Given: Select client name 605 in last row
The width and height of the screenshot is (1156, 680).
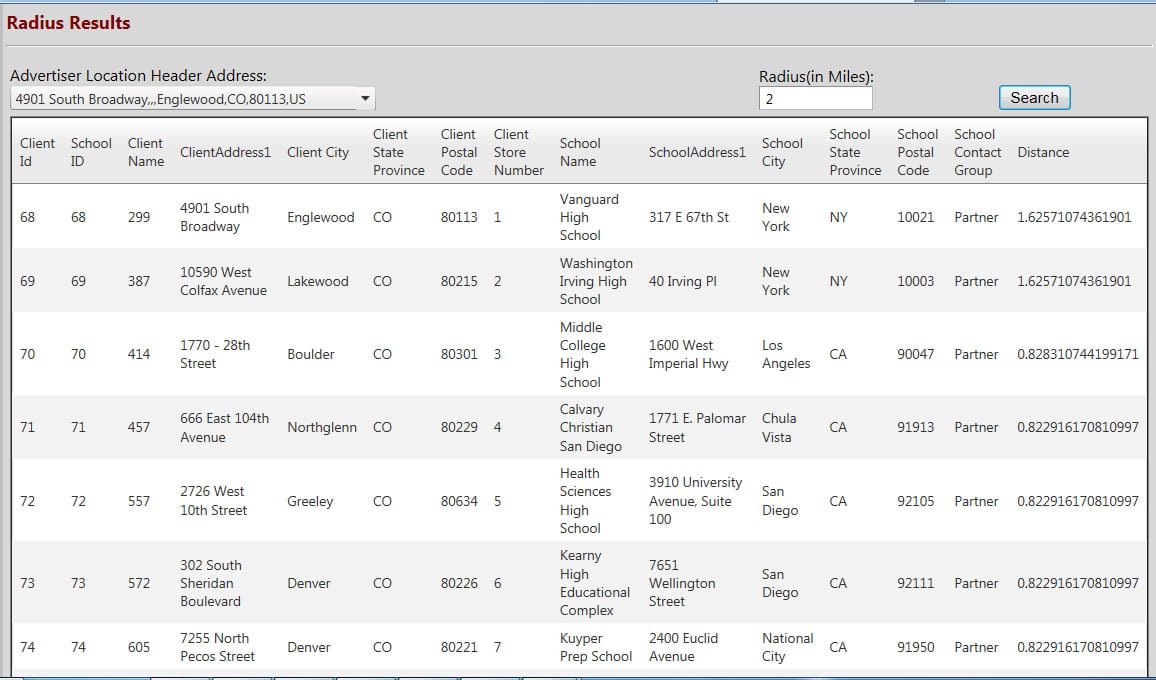Looking at the screenshot, I should [139, 647].
